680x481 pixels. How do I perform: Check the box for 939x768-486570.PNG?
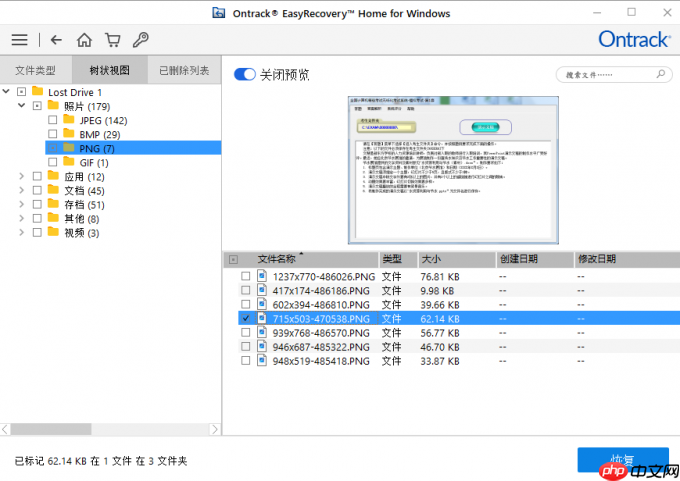coord(246,332)
